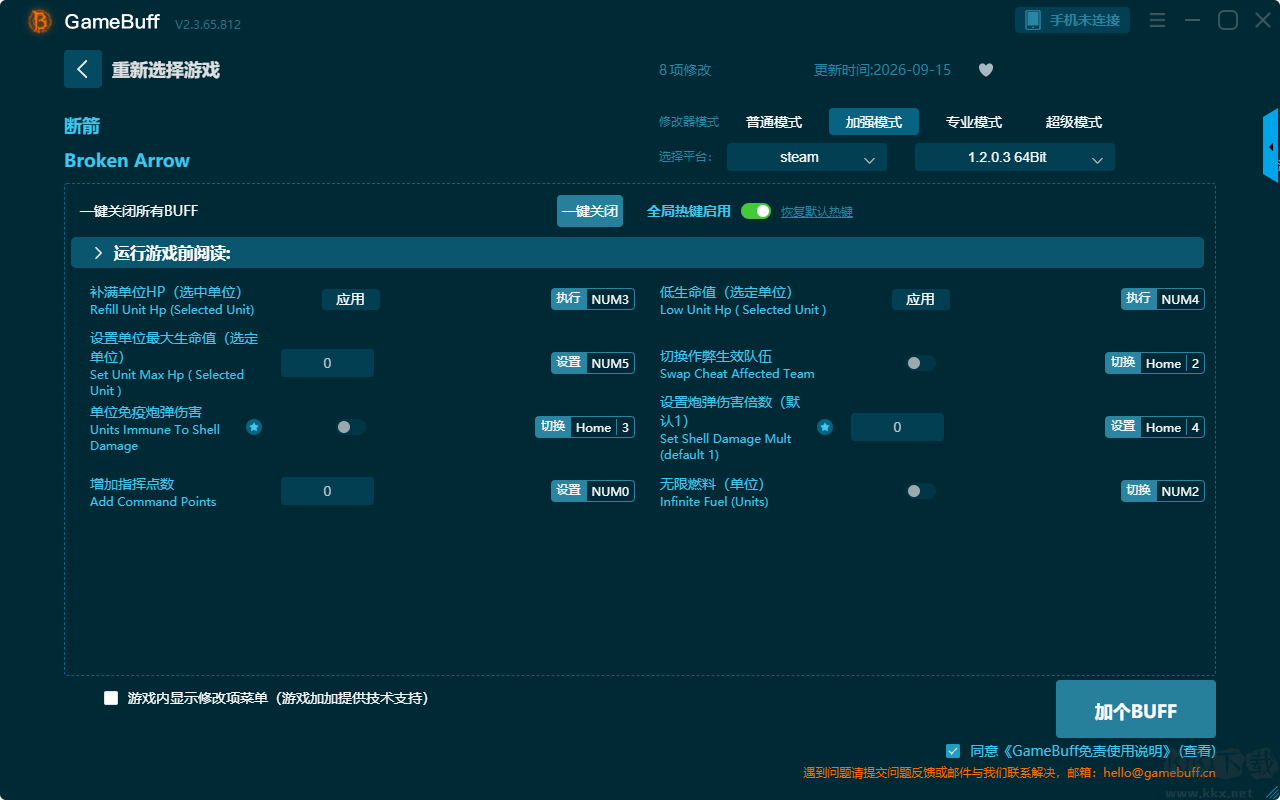Click the Add Command Points value field

[327, 491]
